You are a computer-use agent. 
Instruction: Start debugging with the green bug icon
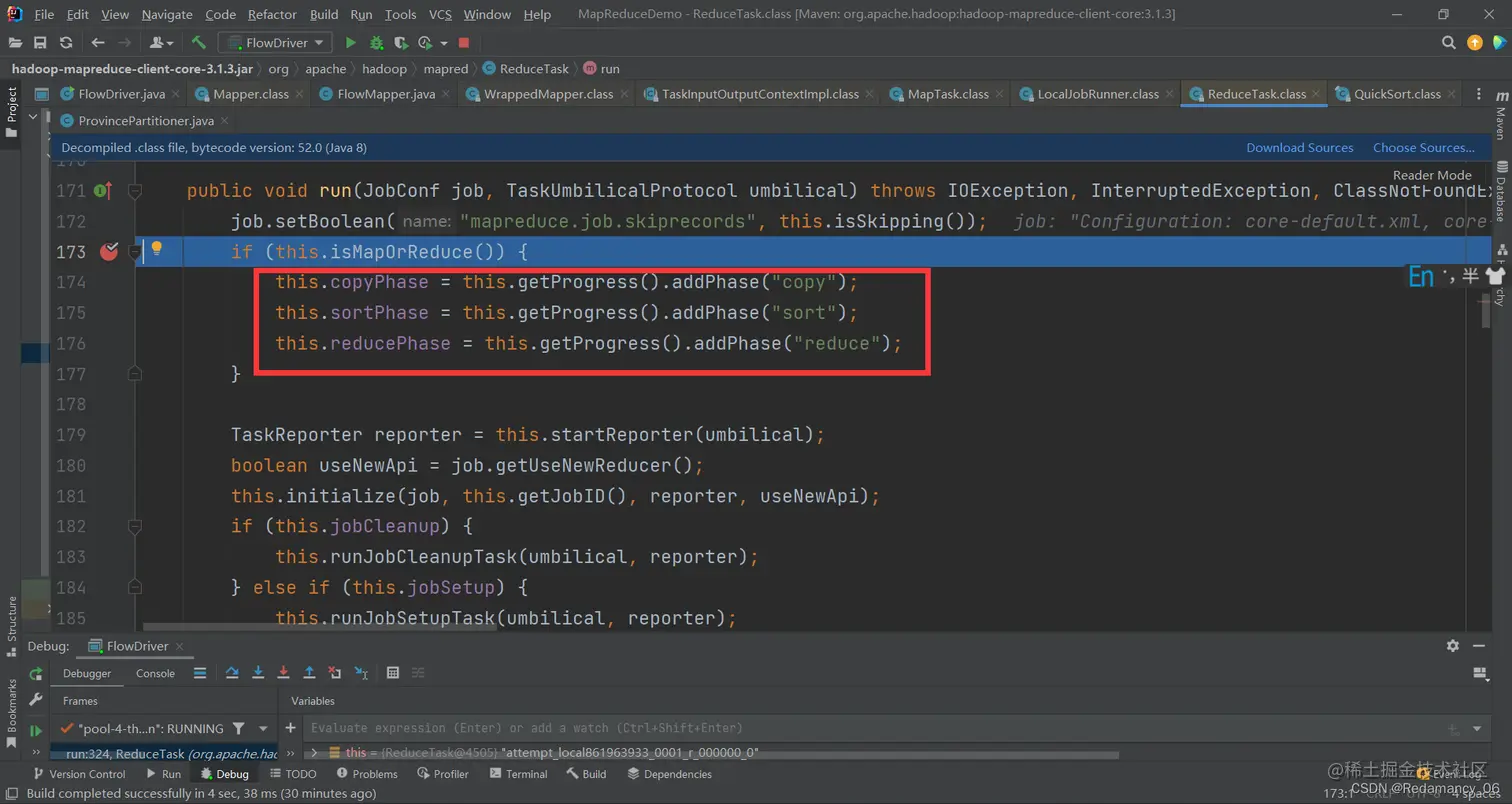click(x=376, y=43)
